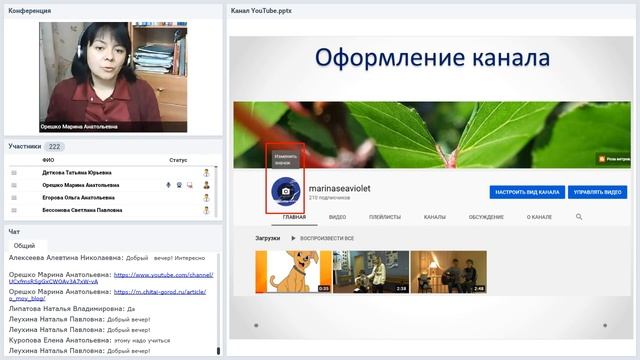Open the ГЛАВНАЯ channel tab

pos(294,217)
